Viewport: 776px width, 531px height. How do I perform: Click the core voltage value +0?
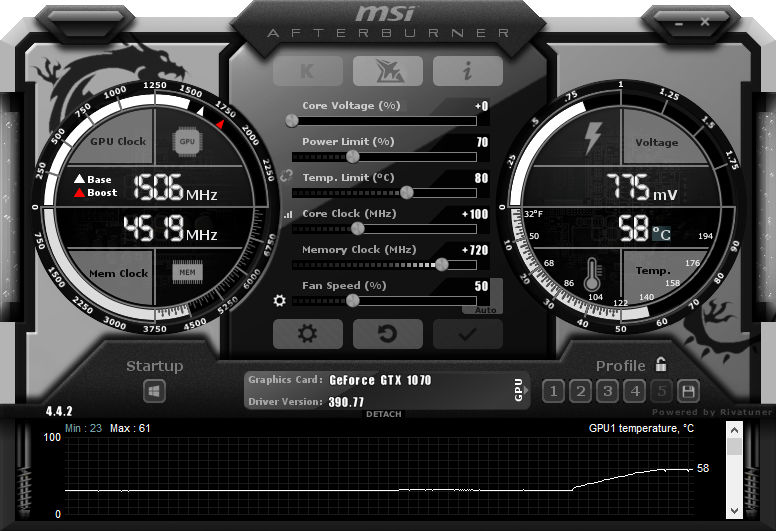481,106
